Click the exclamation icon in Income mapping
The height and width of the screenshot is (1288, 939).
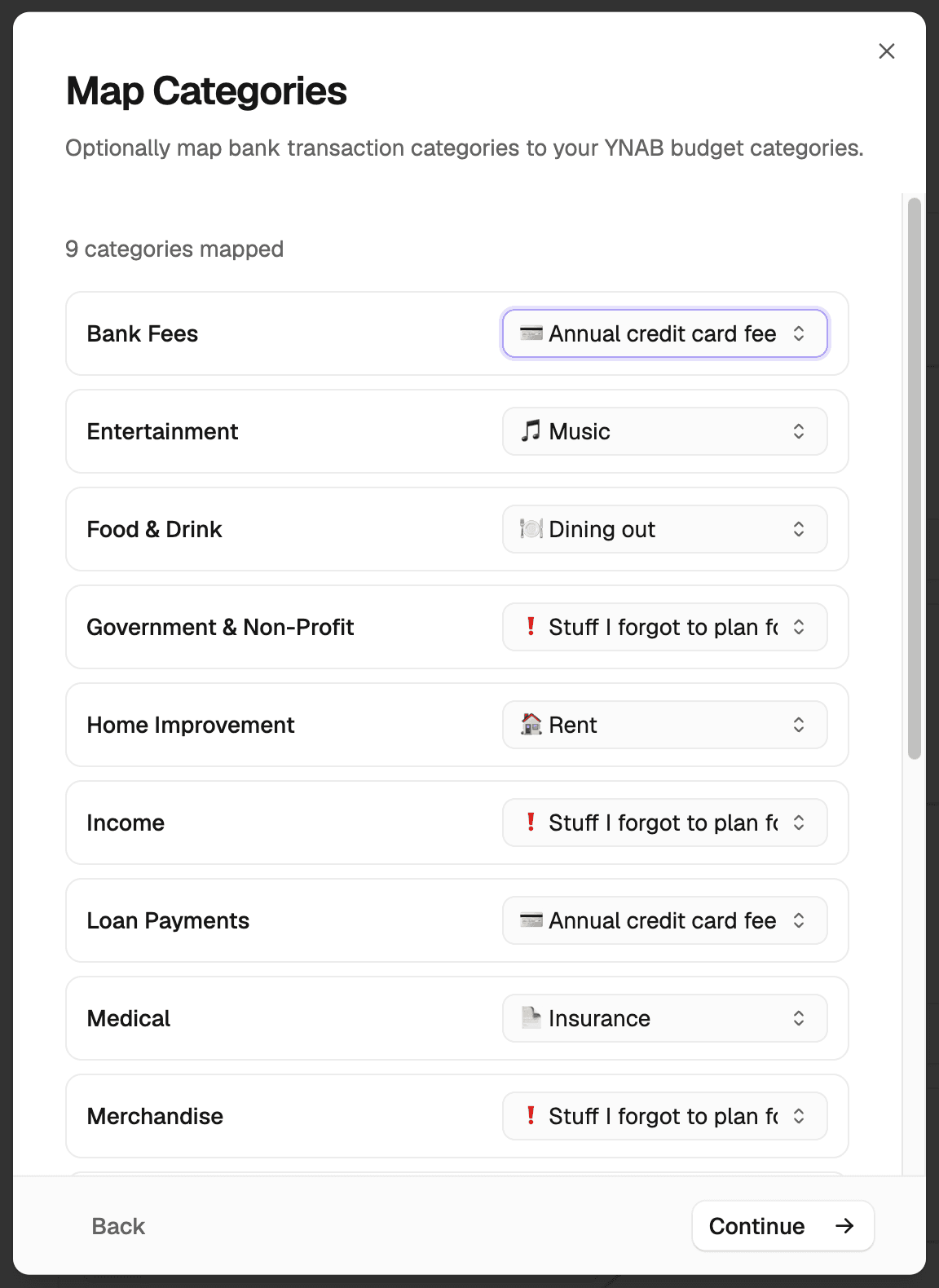click(531, 823)
